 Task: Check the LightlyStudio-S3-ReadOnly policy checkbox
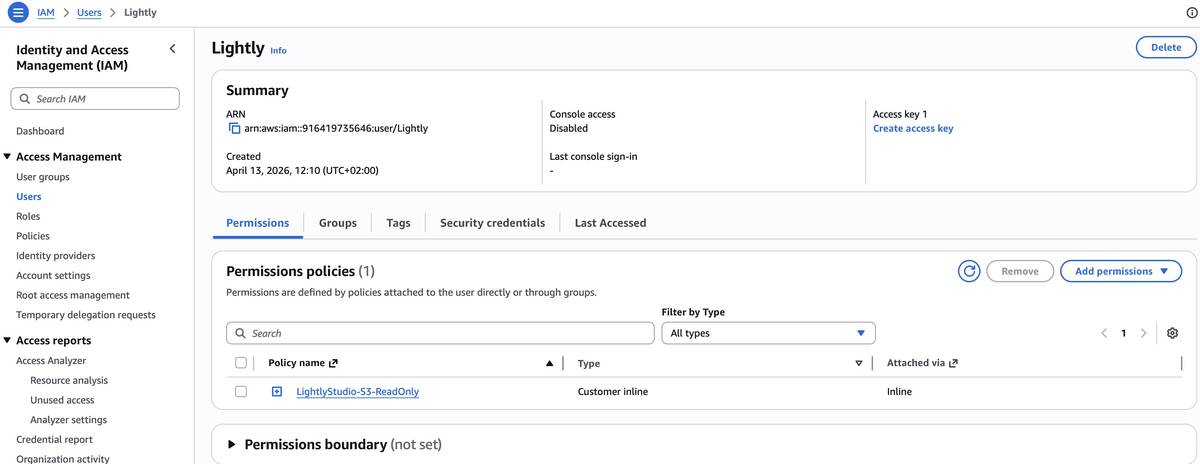[x=240, y=391]
